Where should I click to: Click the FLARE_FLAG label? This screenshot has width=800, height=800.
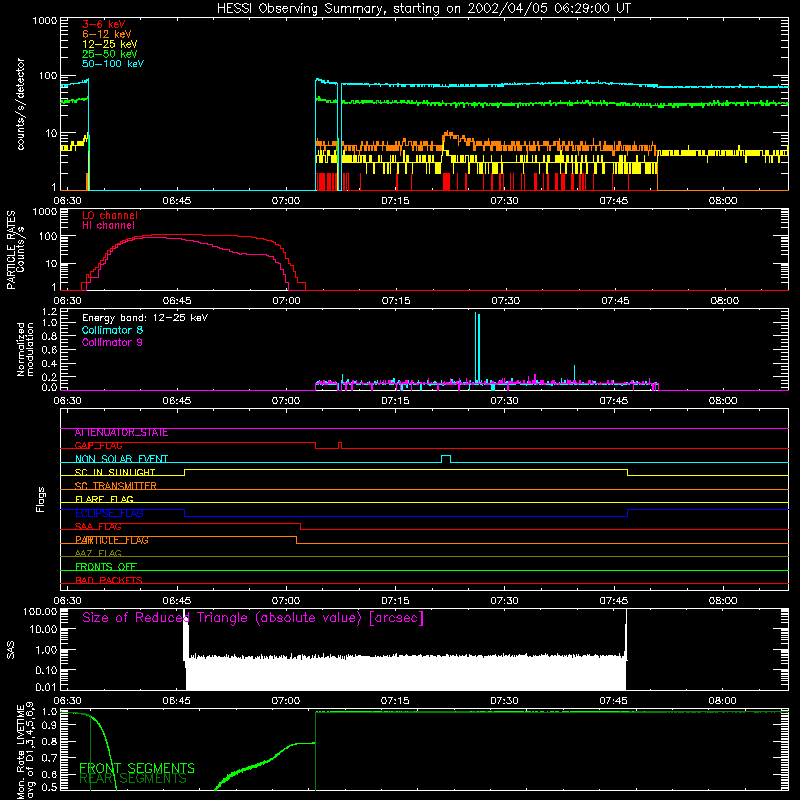104,499
